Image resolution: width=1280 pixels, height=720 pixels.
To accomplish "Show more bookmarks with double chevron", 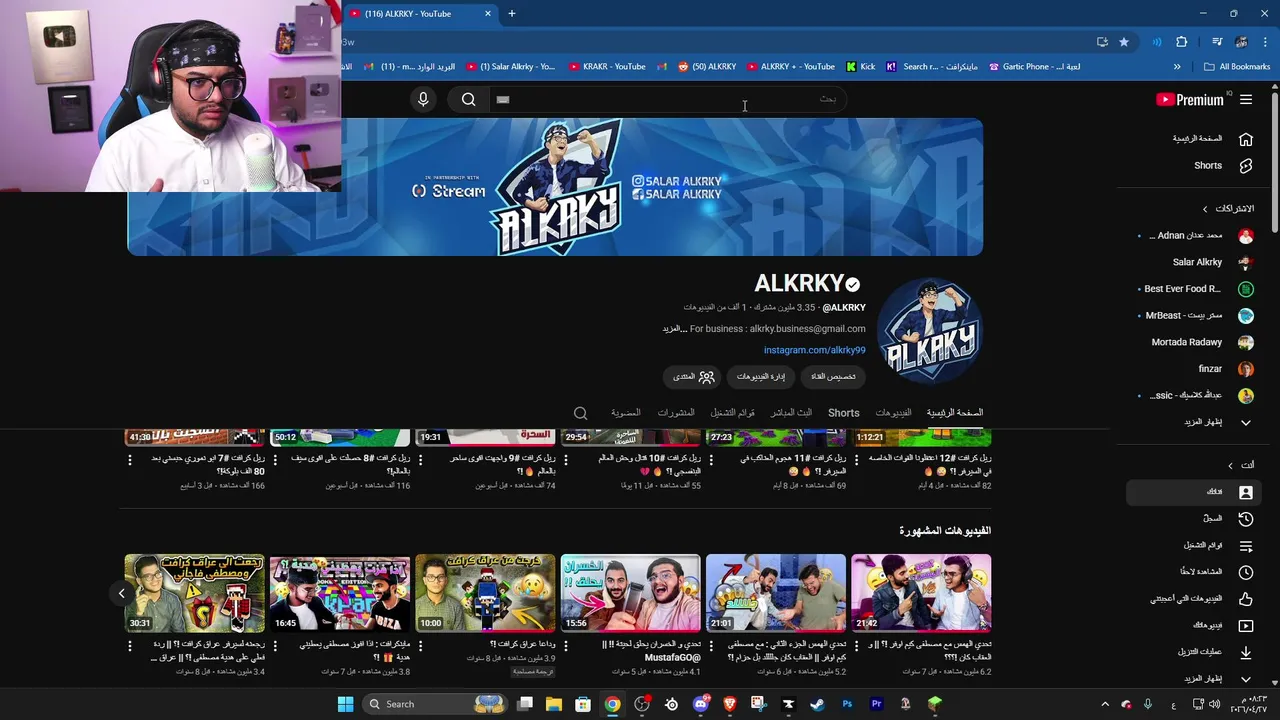I will point(1177,67).
